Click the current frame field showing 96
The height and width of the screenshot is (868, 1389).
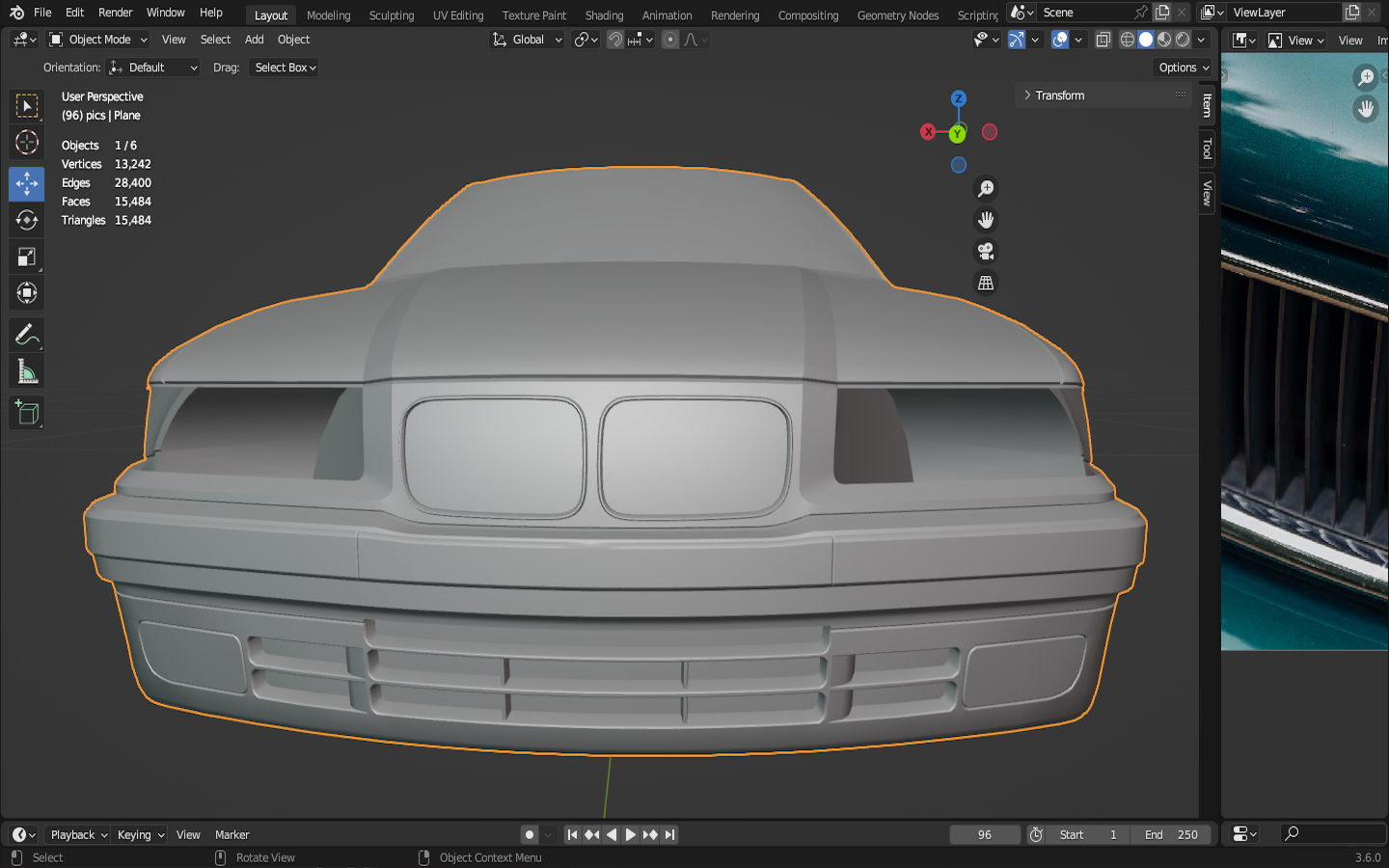click(x=984, y=835)
